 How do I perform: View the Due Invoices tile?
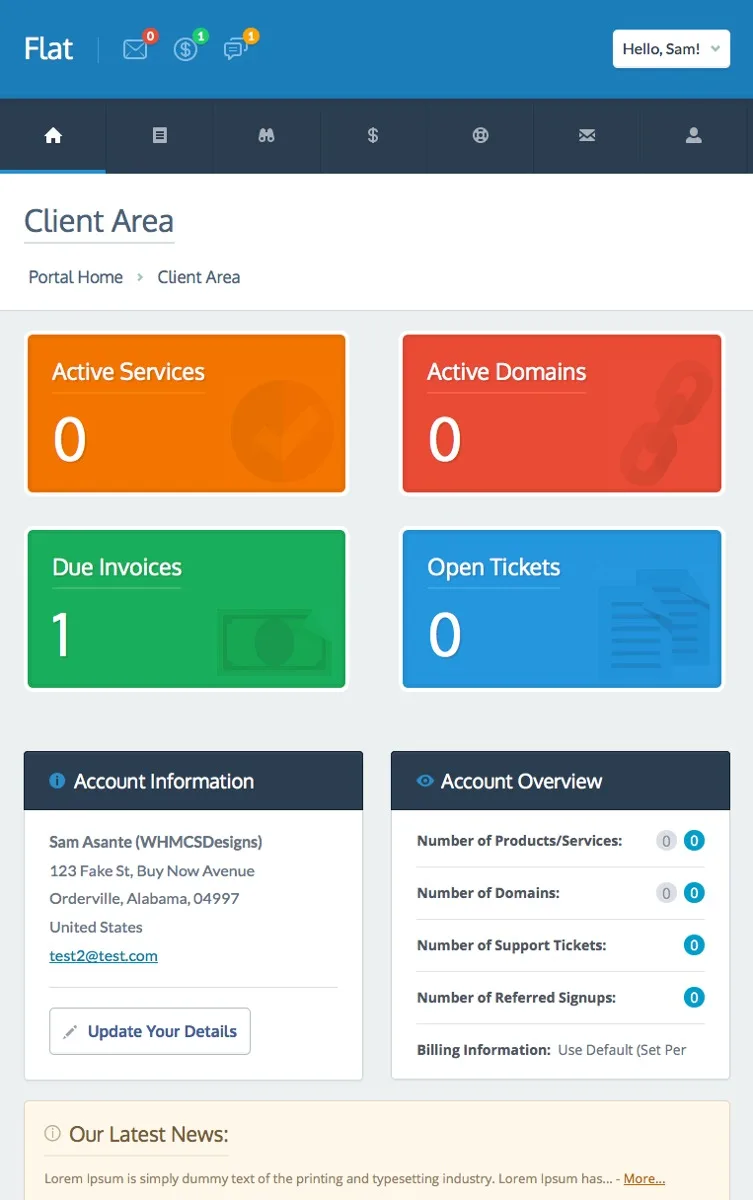tap(187, 609)
